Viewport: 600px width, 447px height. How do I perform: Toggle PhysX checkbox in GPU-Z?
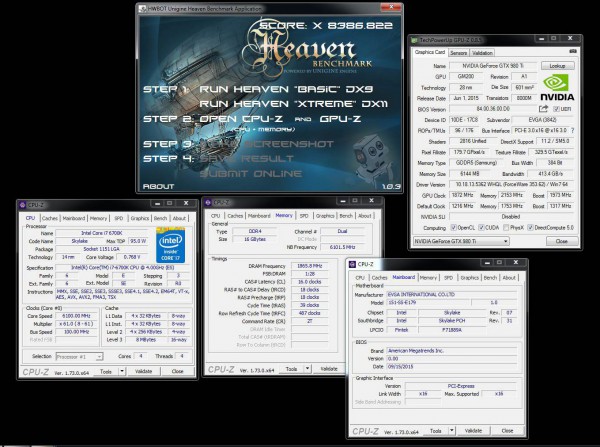pos(506,228)
